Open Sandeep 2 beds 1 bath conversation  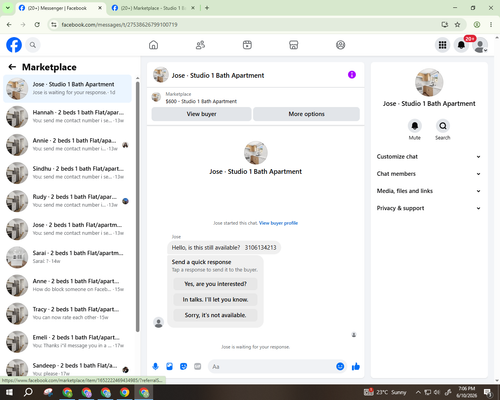(67, 368)
